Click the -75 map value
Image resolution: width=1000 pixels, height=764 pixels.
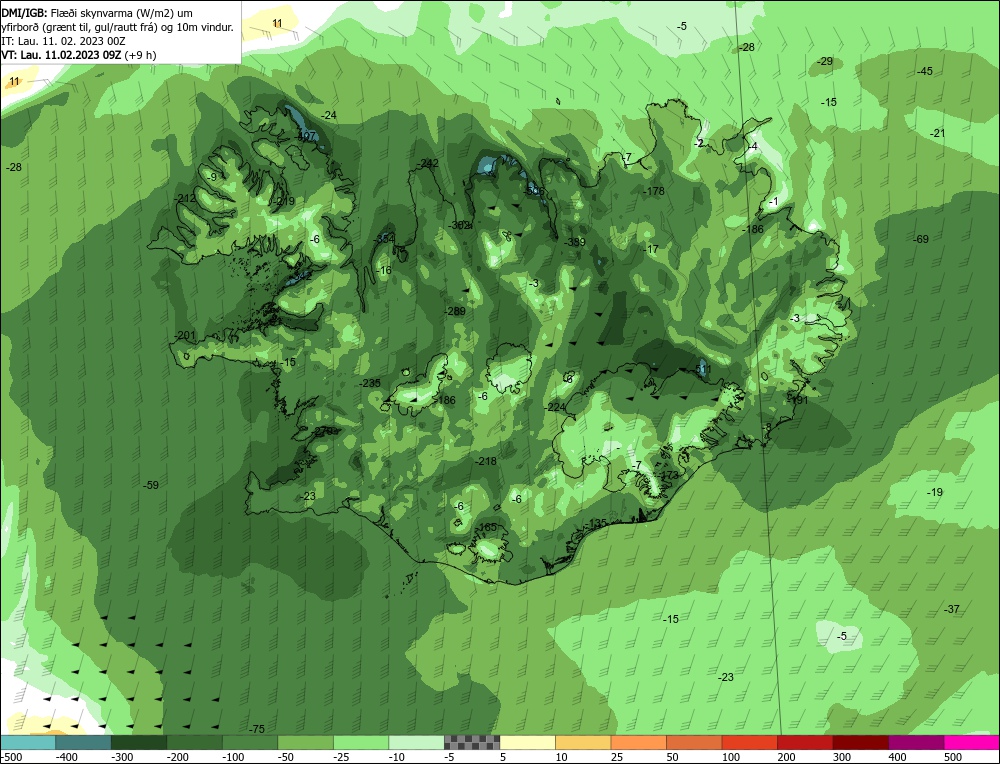click(x=256, y=729)
